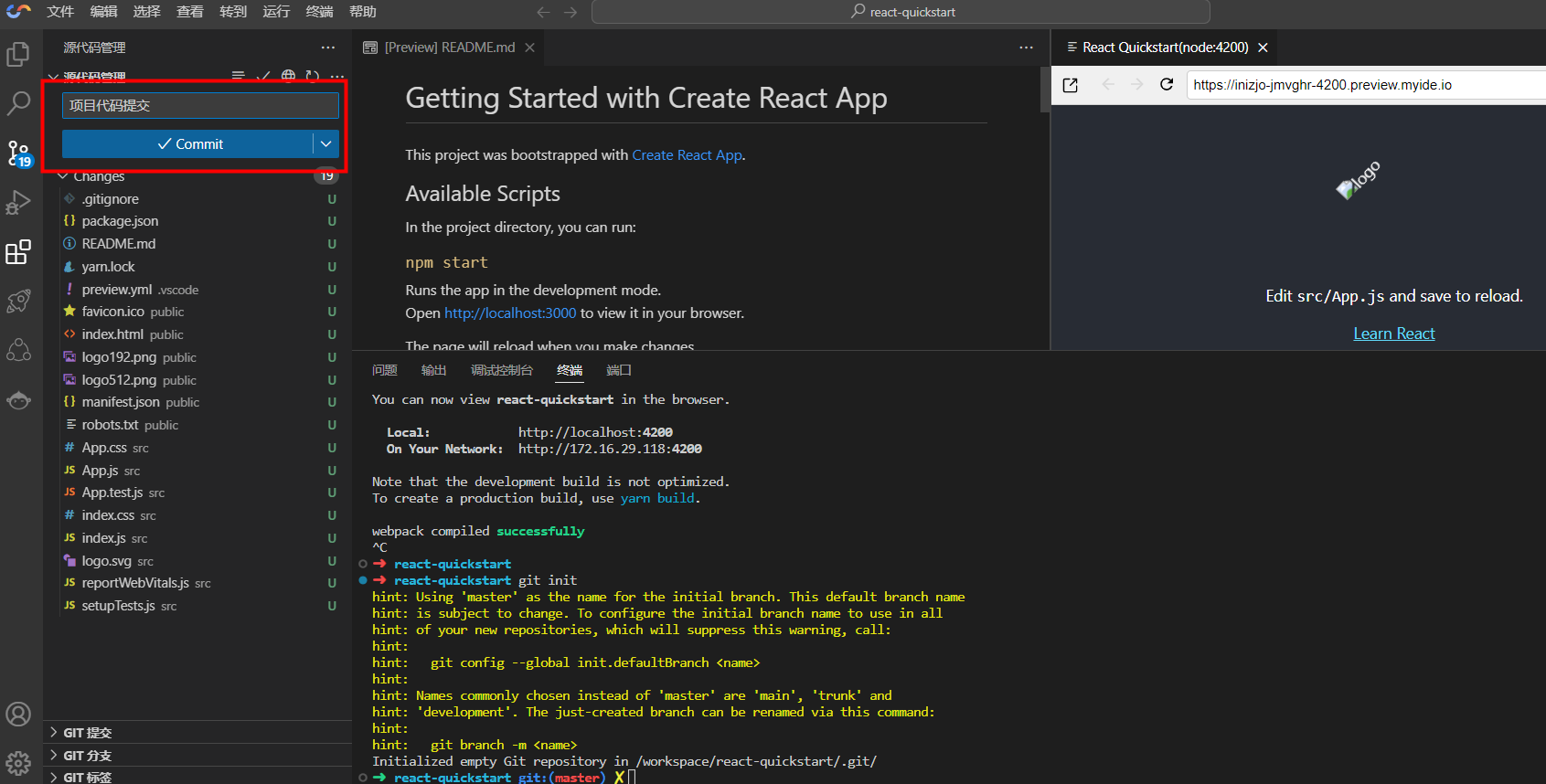Open the http://localhost:3000 link in README
The height and width of the screenshot is (784, 1546).
[x=510, y=313]
